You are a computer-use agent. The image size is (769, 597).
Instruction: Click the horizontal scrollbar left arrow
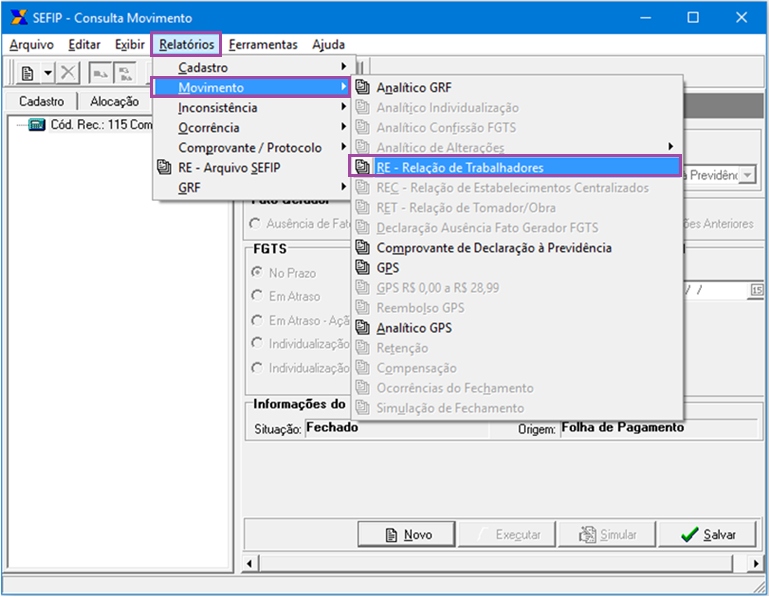point(250,564)
